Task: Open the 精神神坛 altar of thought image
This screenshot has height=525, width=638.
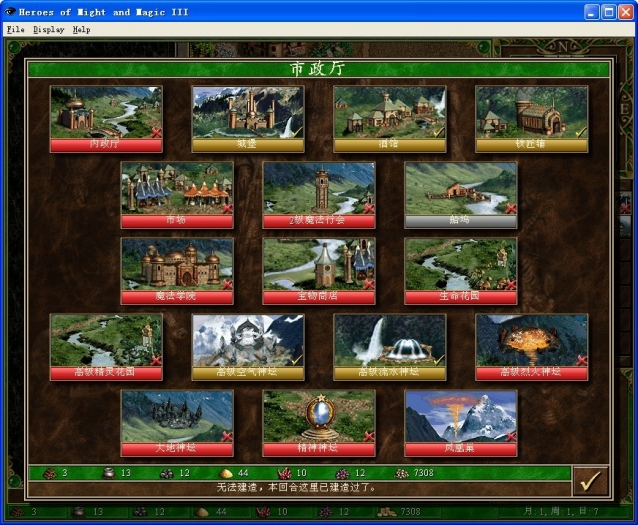Action: 319,417
